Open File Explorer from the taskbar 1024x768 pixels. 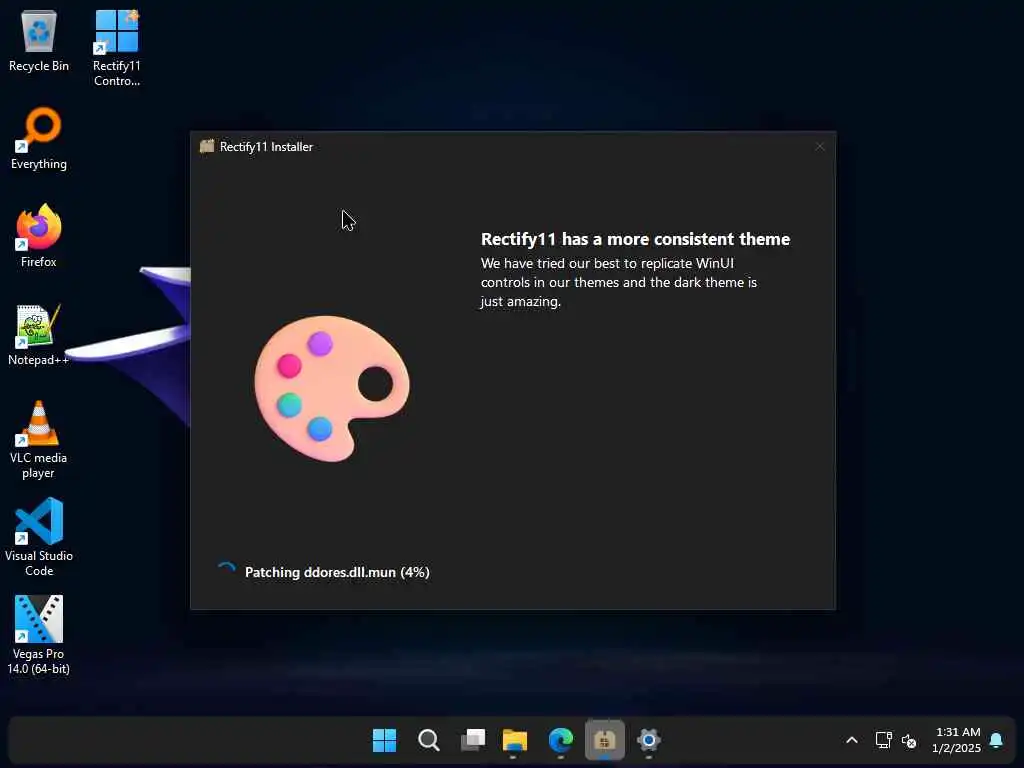tap(515, 740)
